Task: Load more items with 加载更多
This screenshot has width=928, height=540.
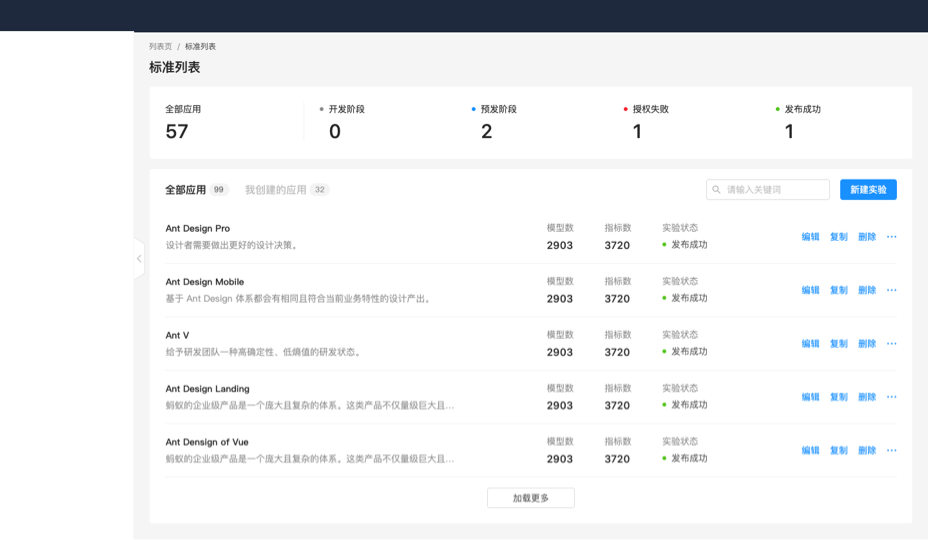Action: tap(531, 498)
